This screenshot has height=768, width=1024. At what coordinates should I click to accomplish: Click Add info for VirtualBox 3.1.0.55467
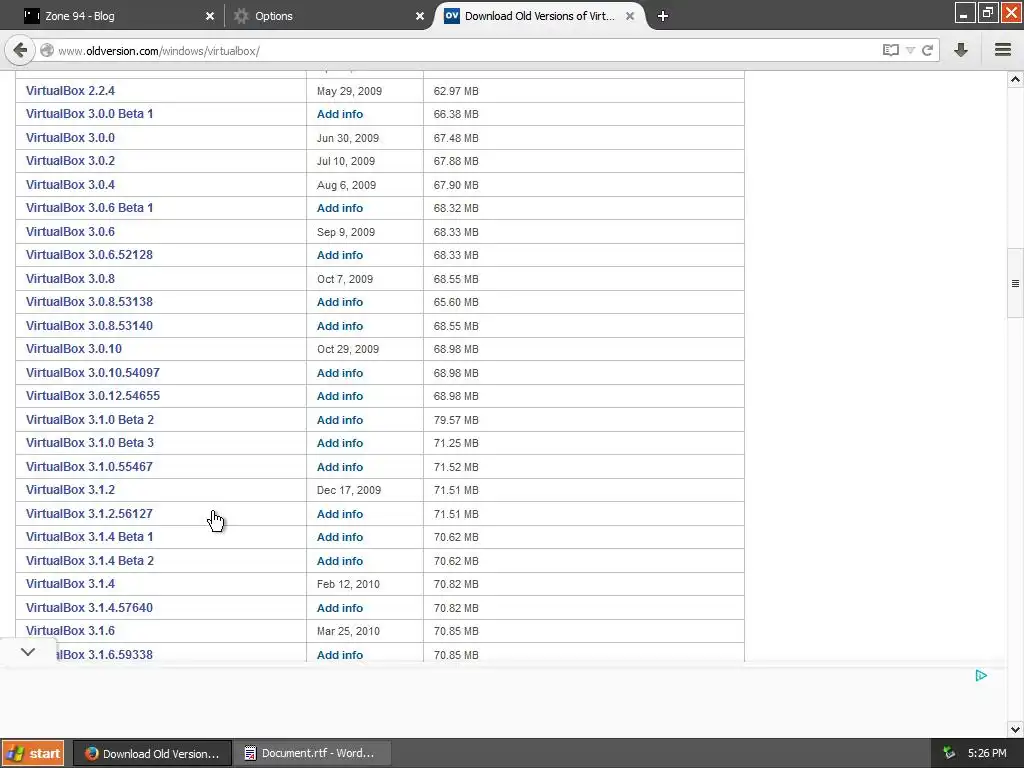340,467
